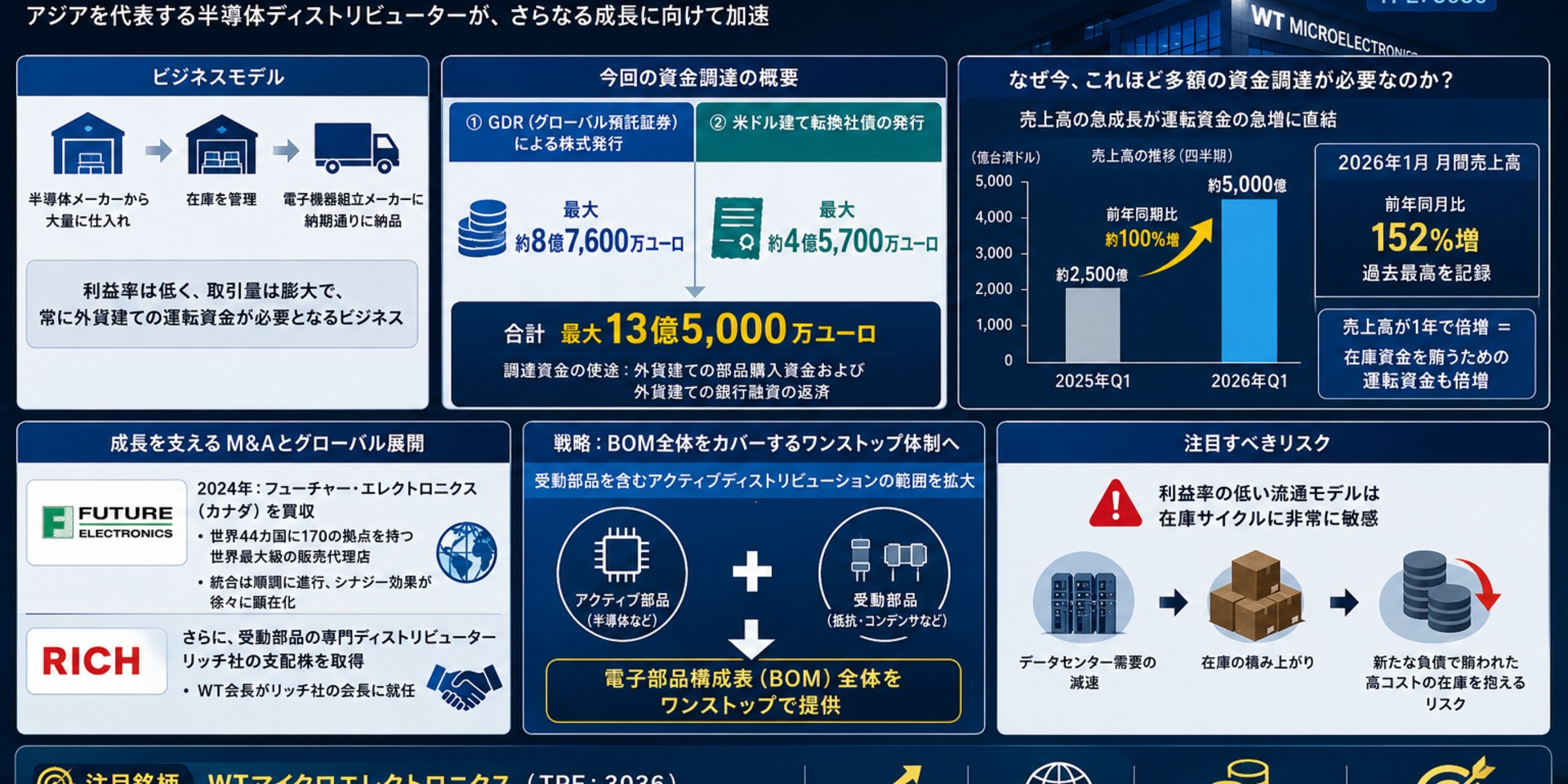Click the yellow growth arrow in the chart
This screenshot has width=1568, height=784.
click(x=1177, y=247)
